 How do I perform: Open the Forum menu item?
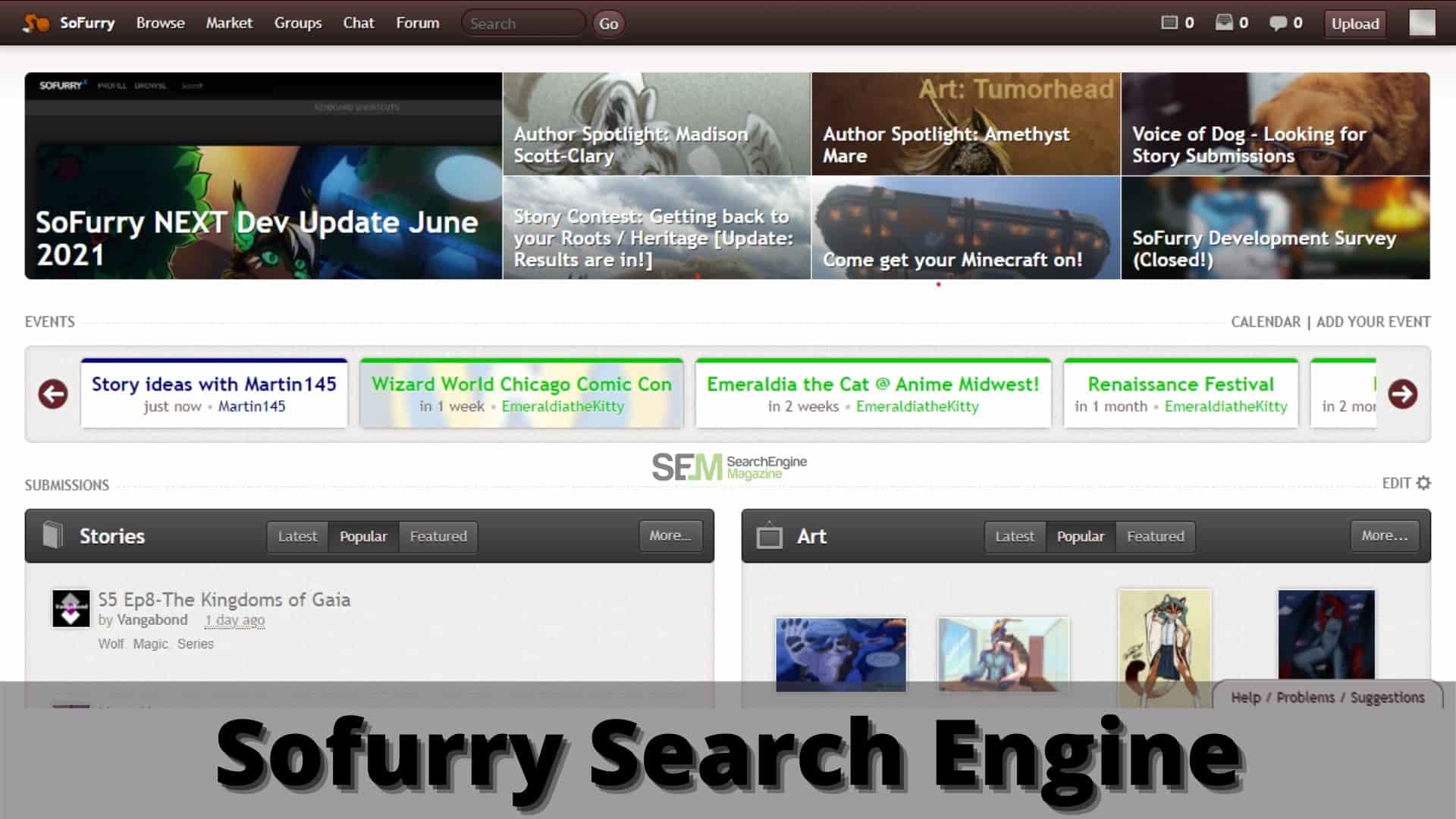[418, 23]
